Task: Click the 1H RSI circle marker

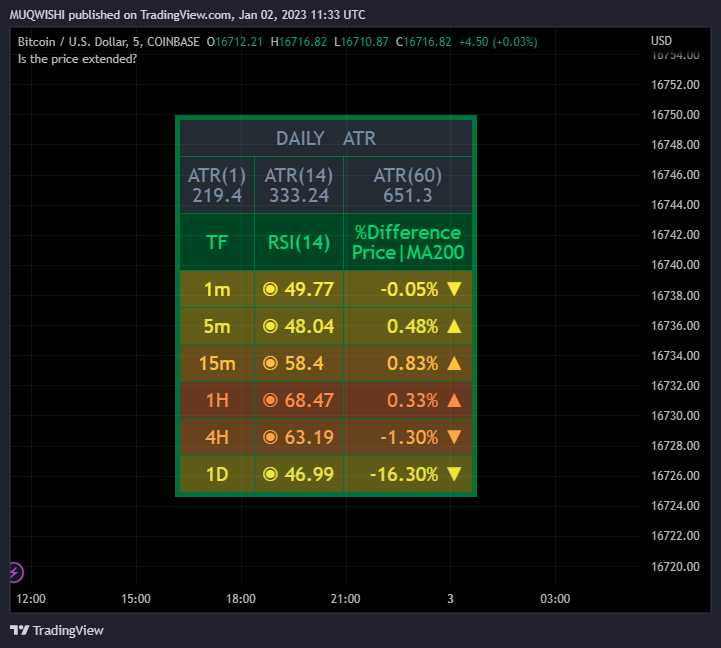Action: pos(270,400)
